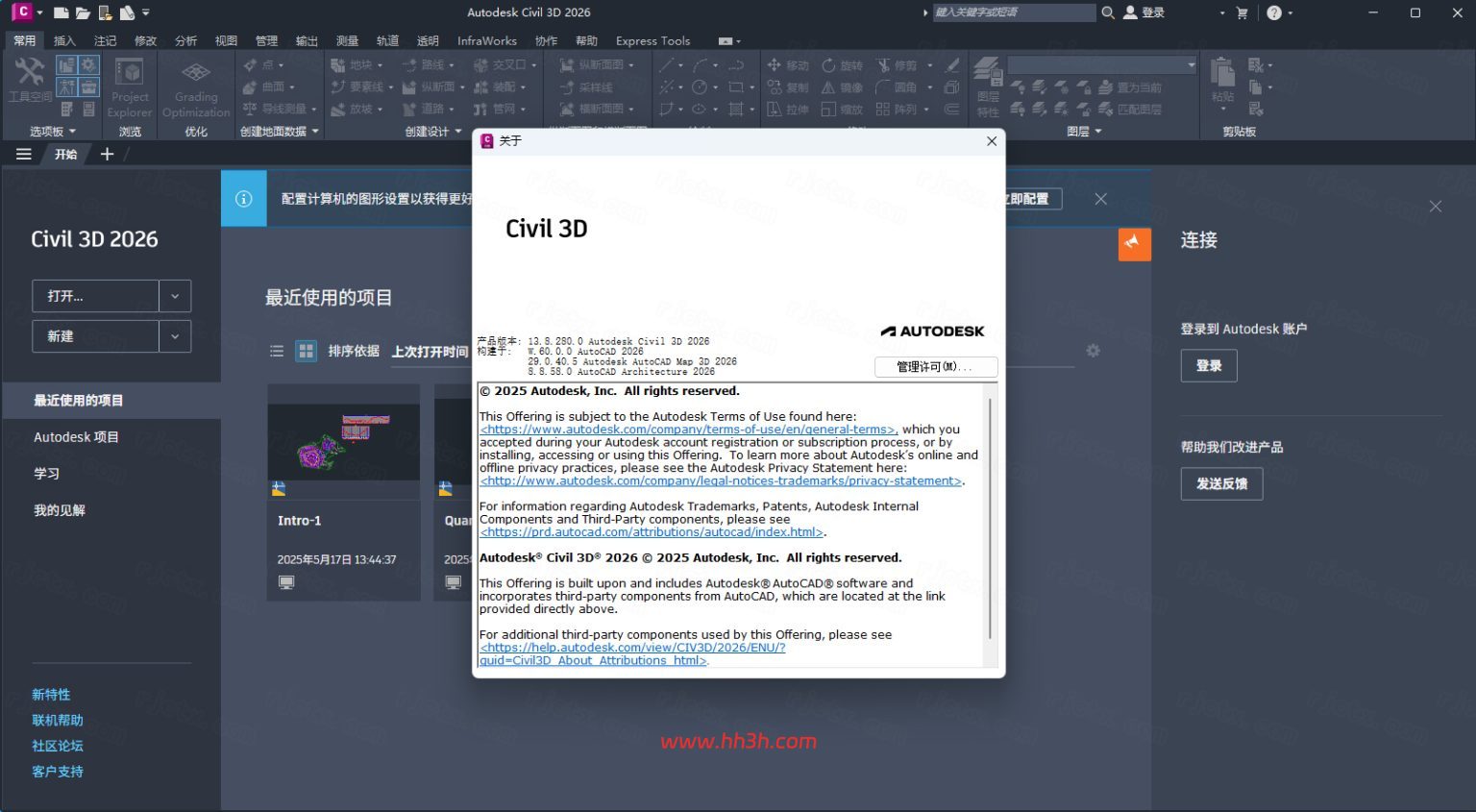Expand the 选项板 panel
Screen dimensions: 1476x812
click(x=52, y=132)
